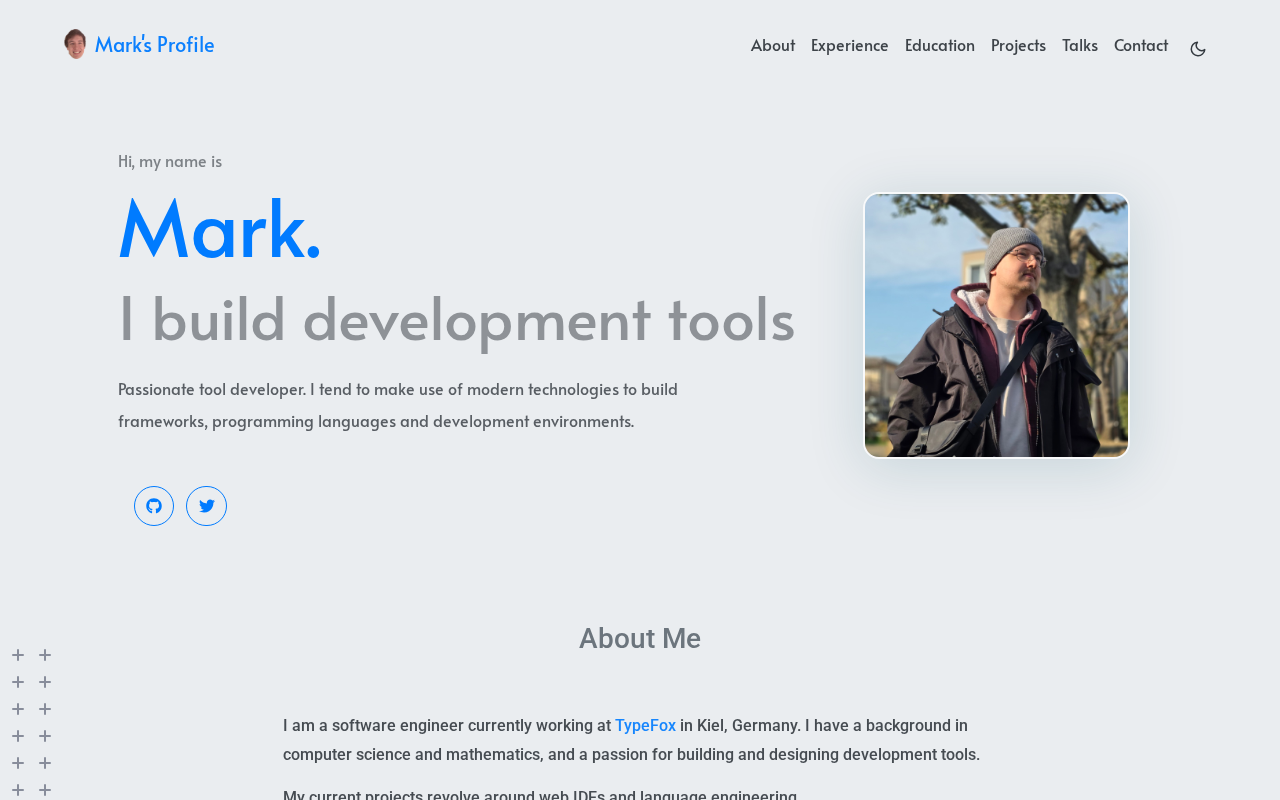Go to Mark's Profile home link
This screenshot has height=800, width=1280.
point(154,44)
